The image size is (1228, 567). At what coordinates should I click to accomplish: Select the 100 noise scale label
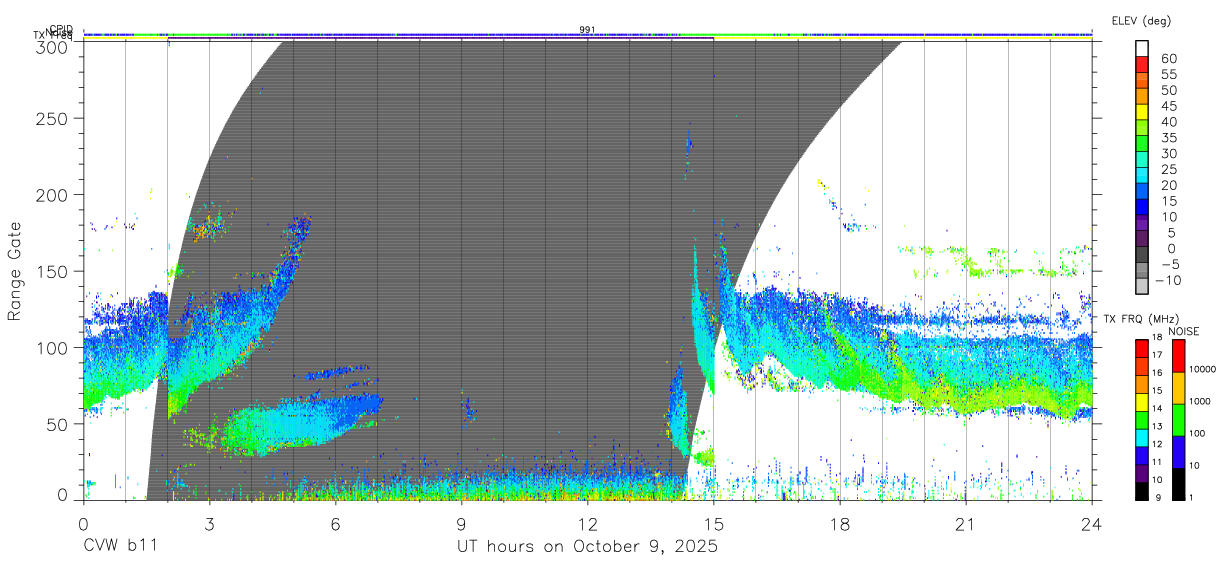pyautogui.click(x=1196, y=434)
